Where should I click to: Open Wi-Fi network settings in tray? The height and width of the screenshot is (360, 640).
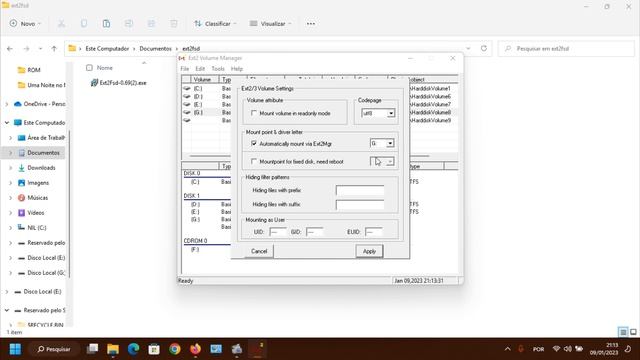pos(556,349)
